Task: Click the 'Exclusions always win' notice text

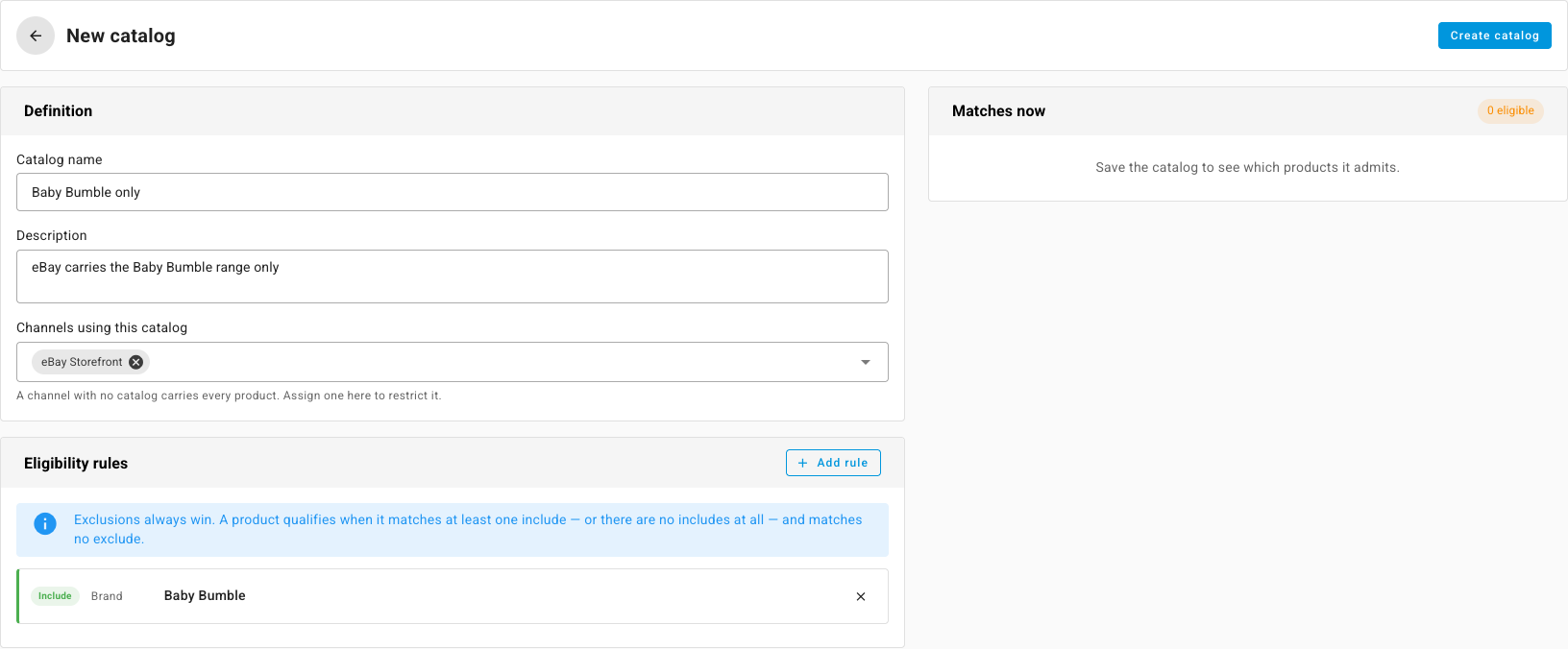Action: tap(468, 529)
